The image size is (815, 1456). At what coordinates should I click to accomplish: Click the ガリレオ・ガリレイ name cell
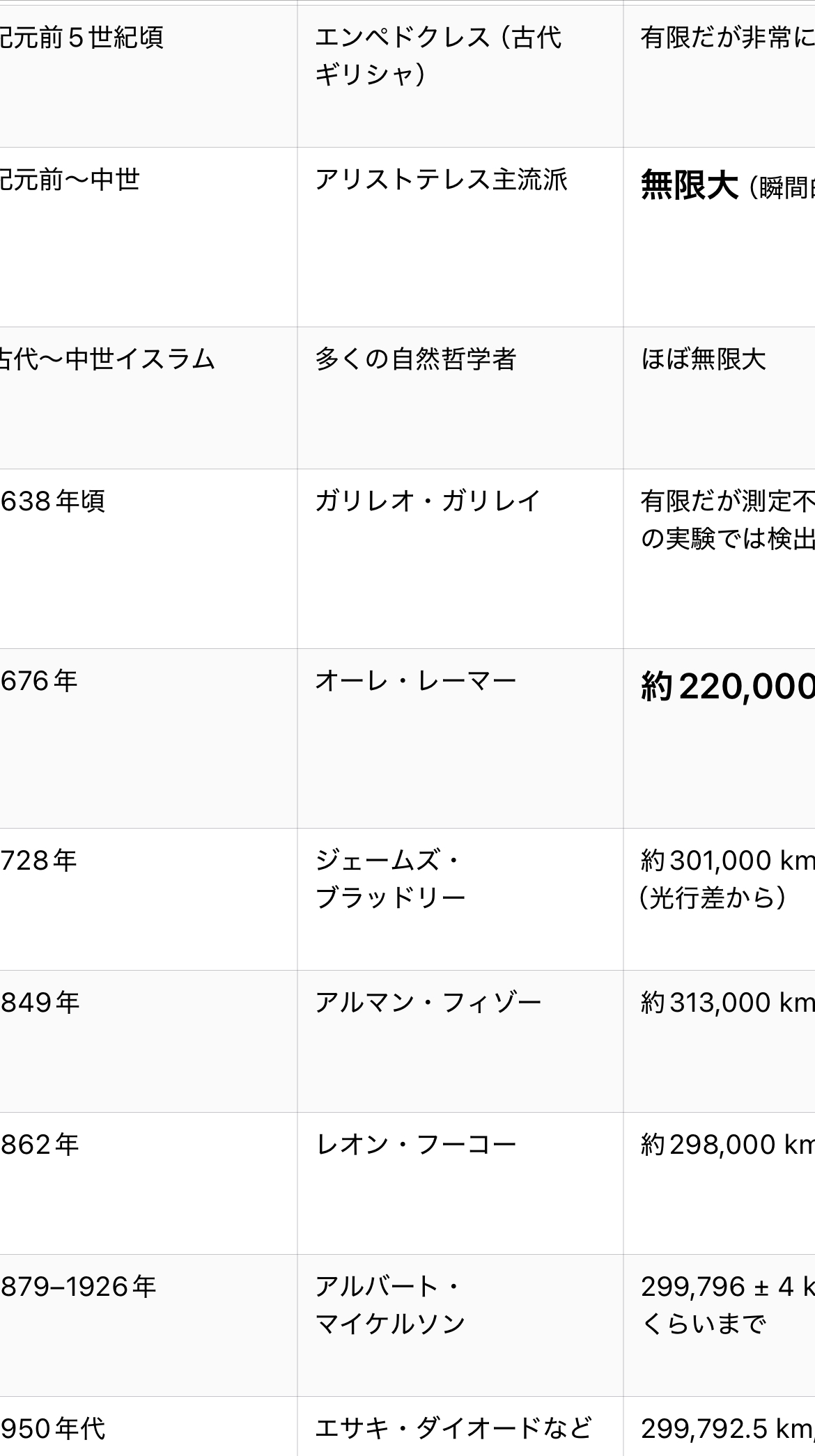(428, 501)
